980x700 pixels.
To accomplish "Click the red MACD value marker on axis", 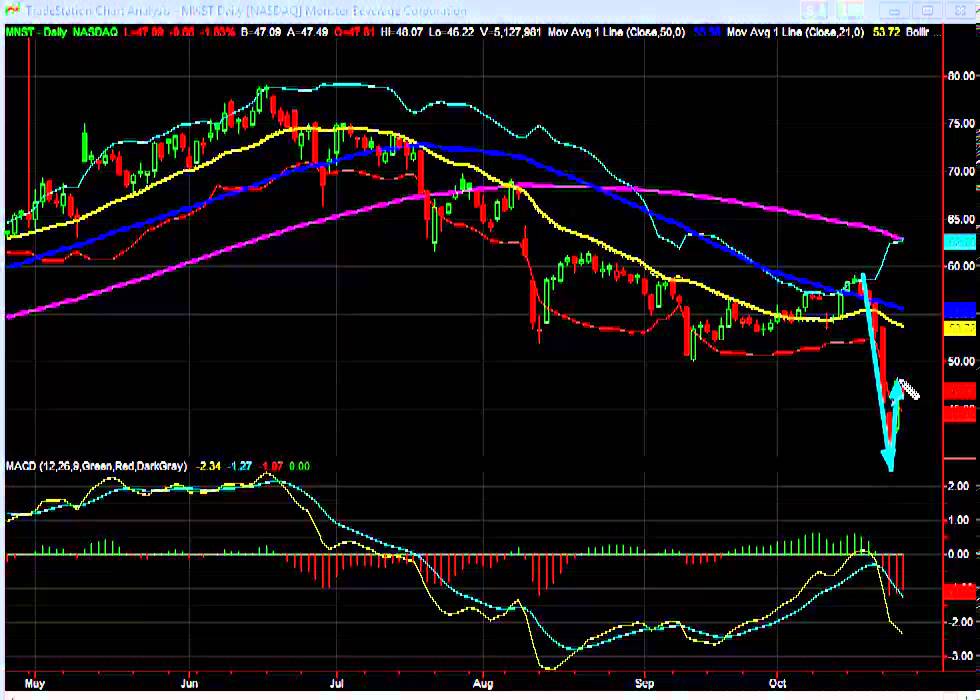I will (x=959, y=591).
